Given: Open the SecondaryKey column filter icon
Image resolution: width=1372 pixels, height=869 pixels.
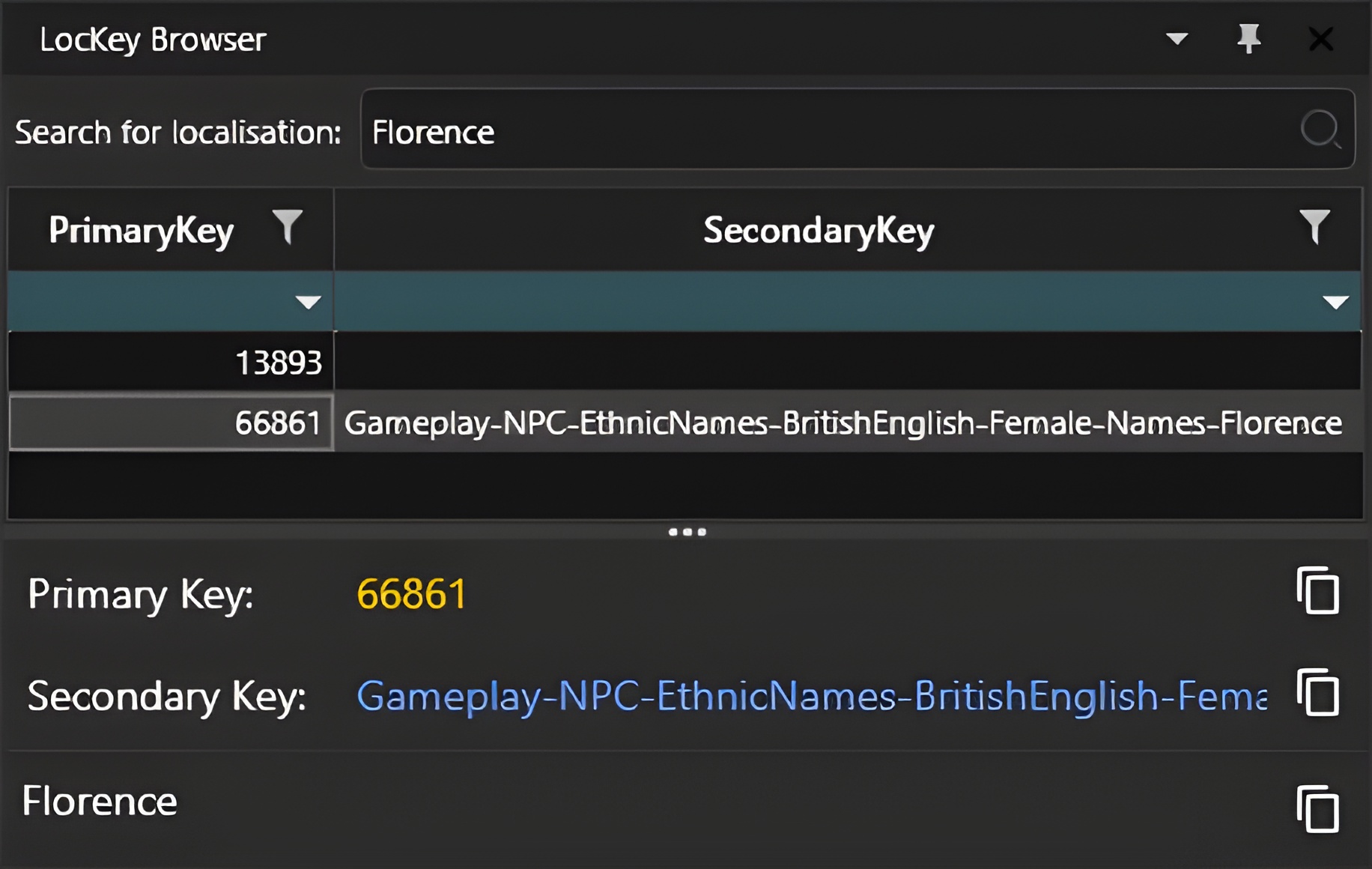Looking at the screenshot, I should [x=1314, y=227].
